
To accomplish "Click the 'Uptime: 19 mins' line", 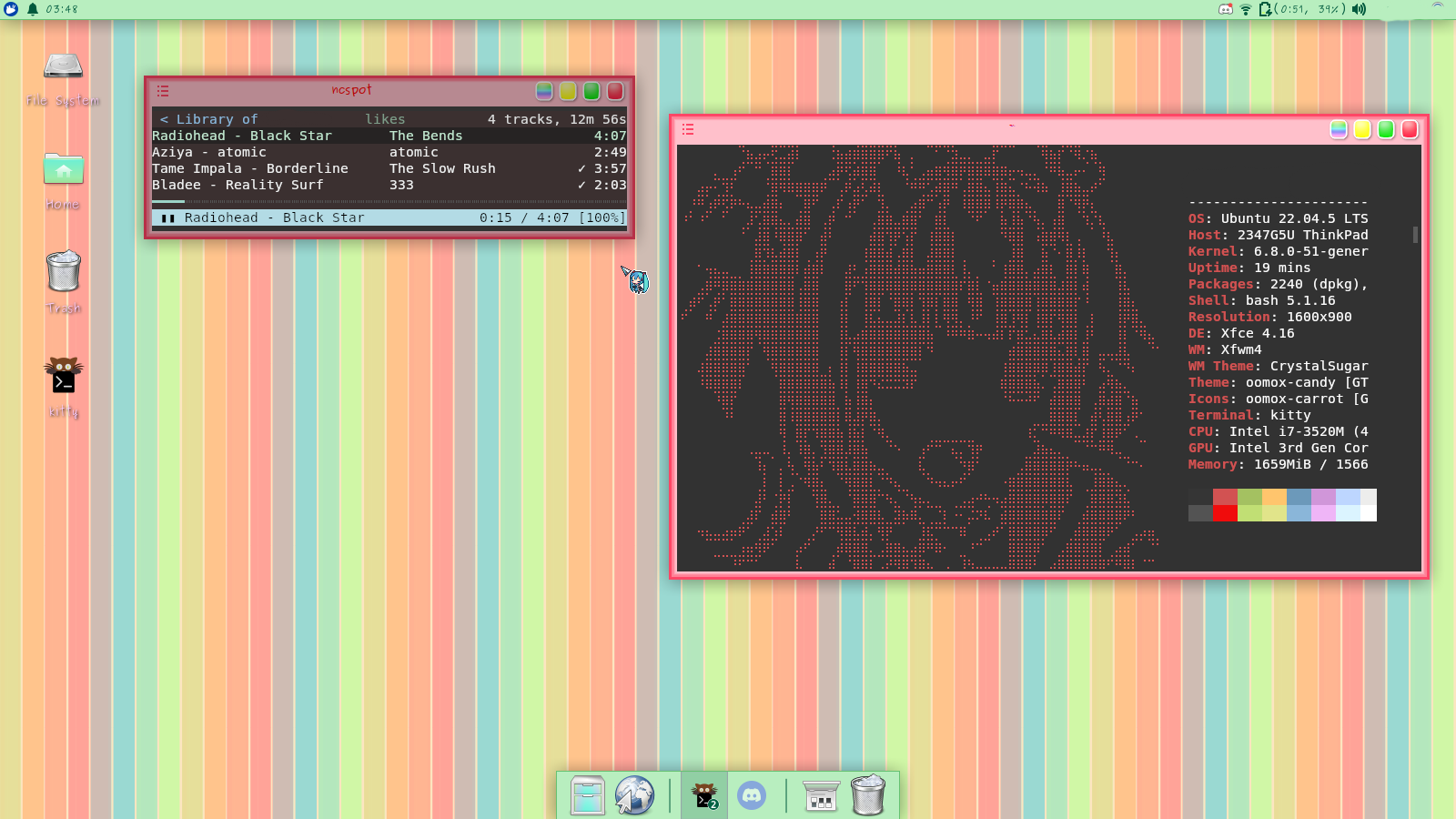I will [1249, 268].
